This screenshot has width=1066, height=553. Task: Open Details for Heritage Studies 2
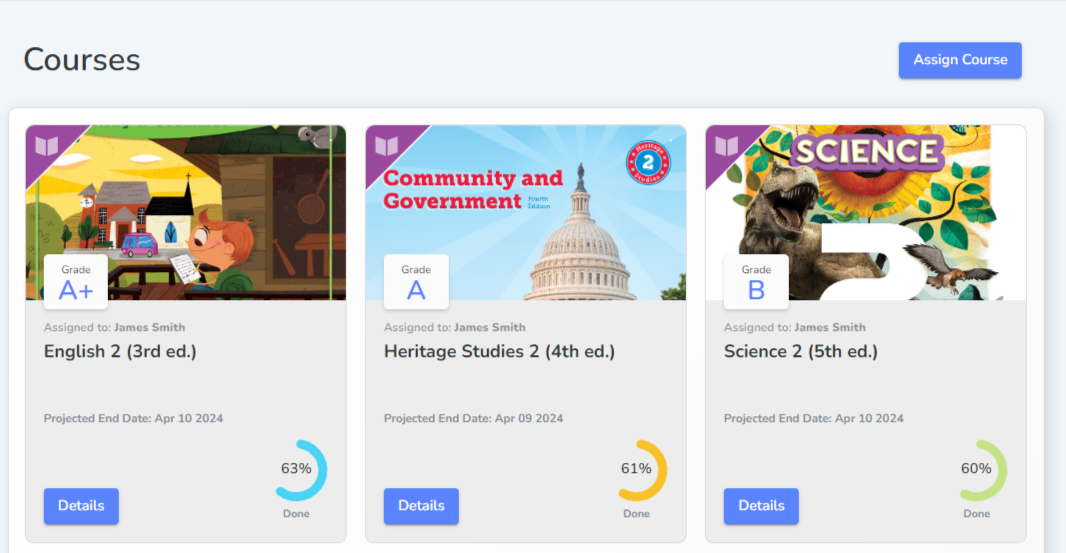click(x=421, y=505)
